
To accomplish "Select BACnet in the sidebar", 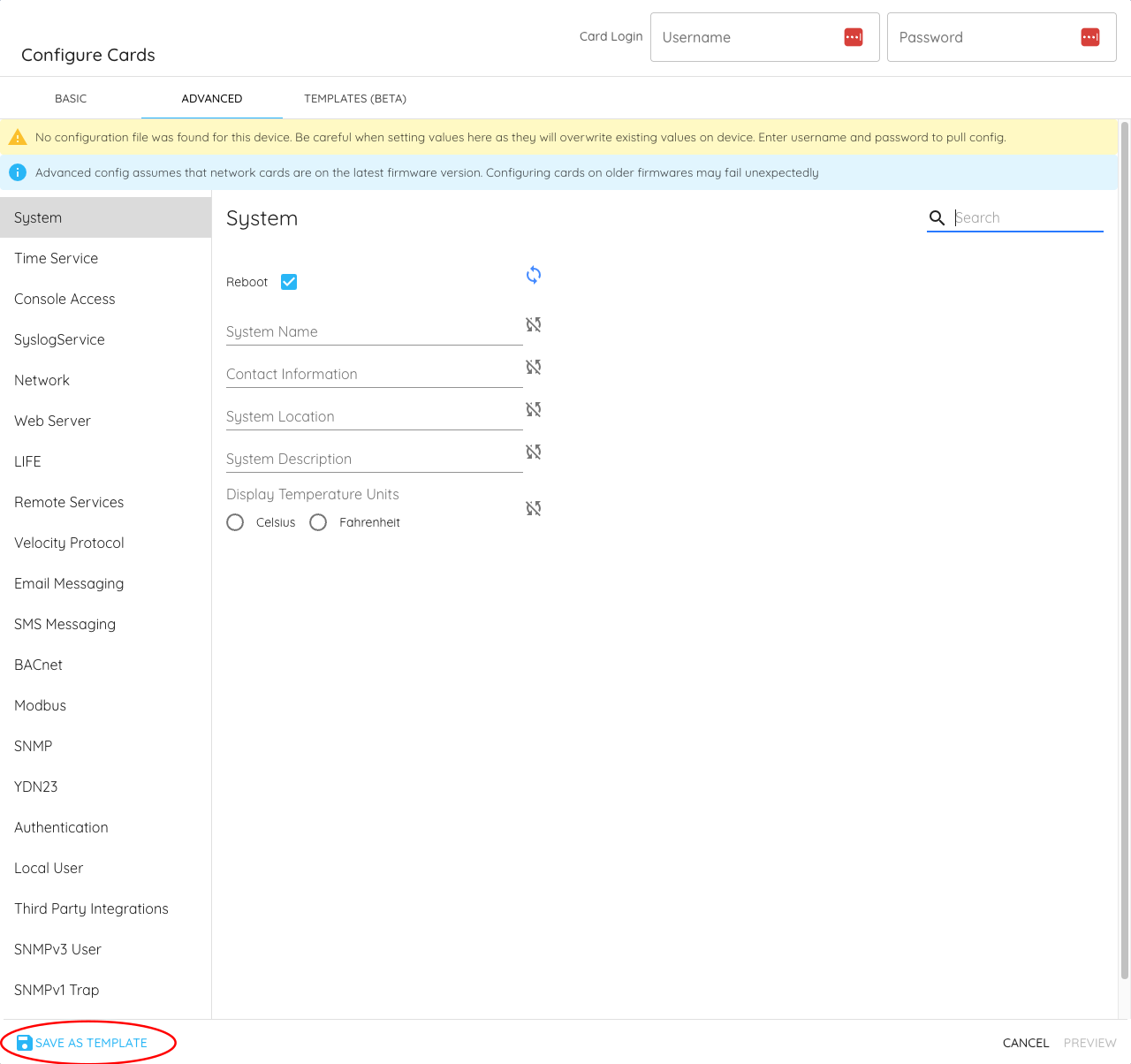I will click(x=106, y=665).
